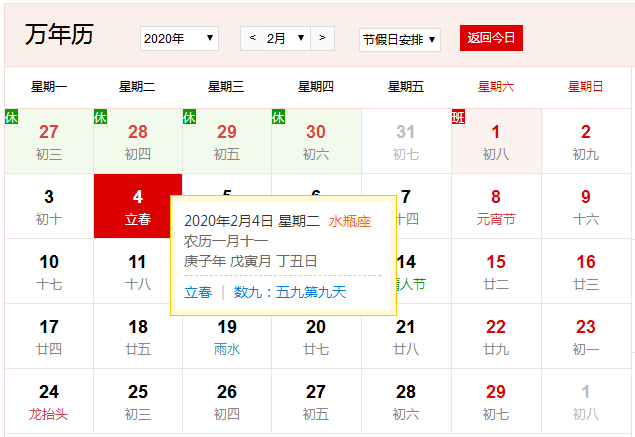Click 数九：五九第九天 link in tooltip

(290, 292)
